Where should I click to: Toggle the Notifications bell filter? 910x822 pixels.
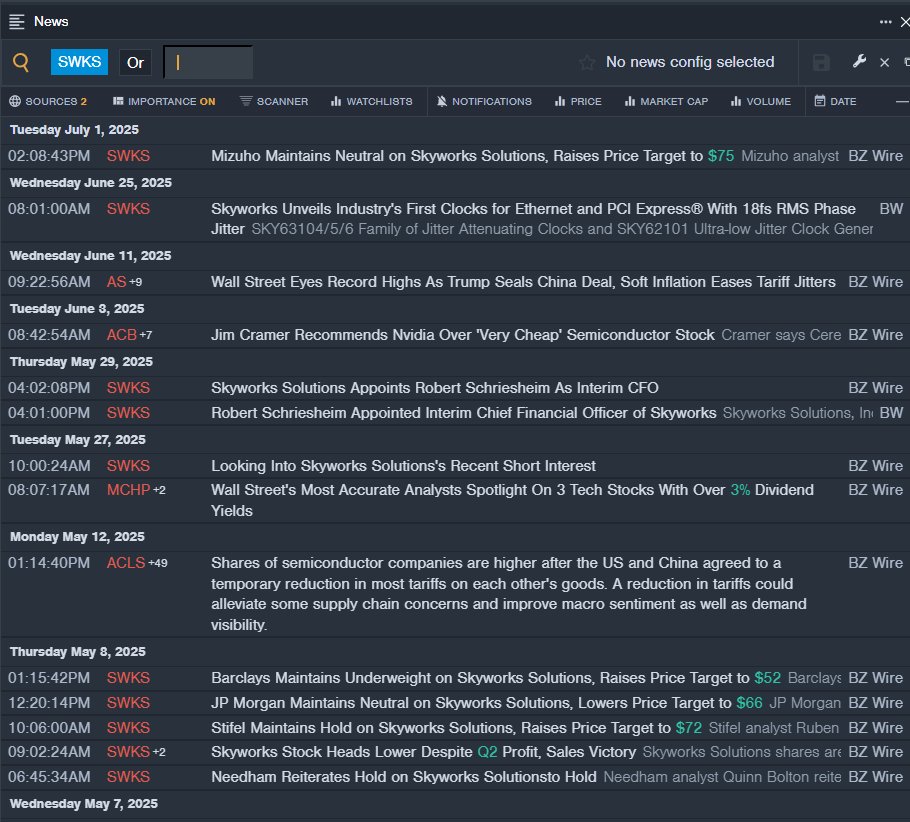point(484,101)
